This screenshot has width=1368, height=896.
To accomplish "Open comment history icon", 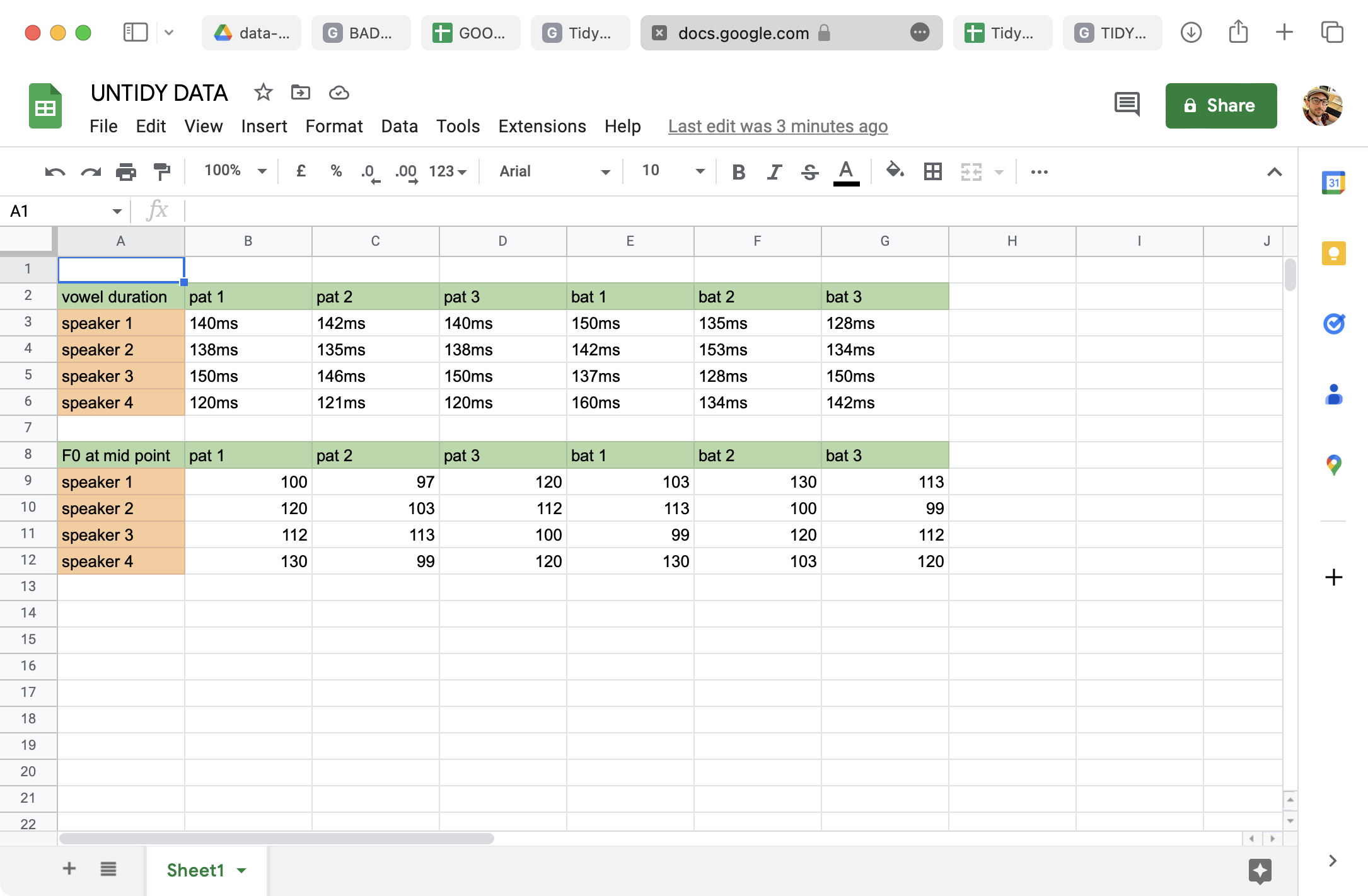I will click(1127, 105).
